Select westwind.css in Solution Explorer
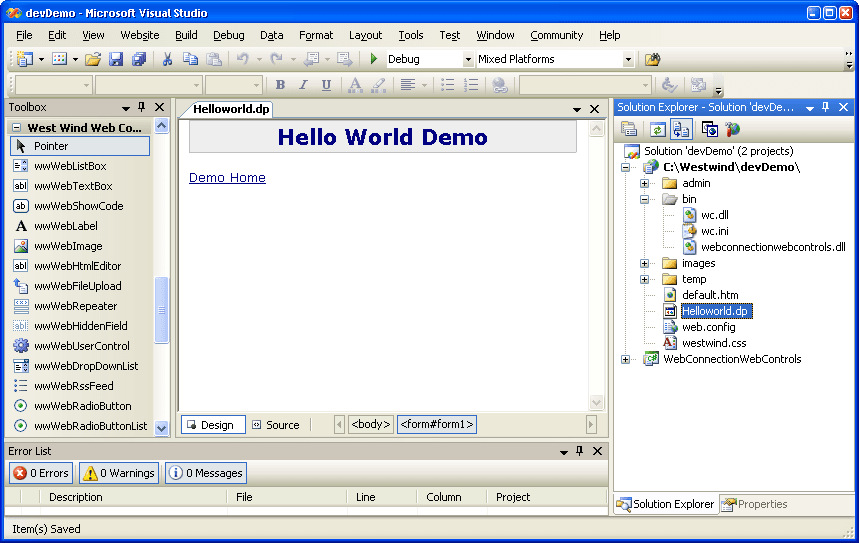 [x=714, y=344]
